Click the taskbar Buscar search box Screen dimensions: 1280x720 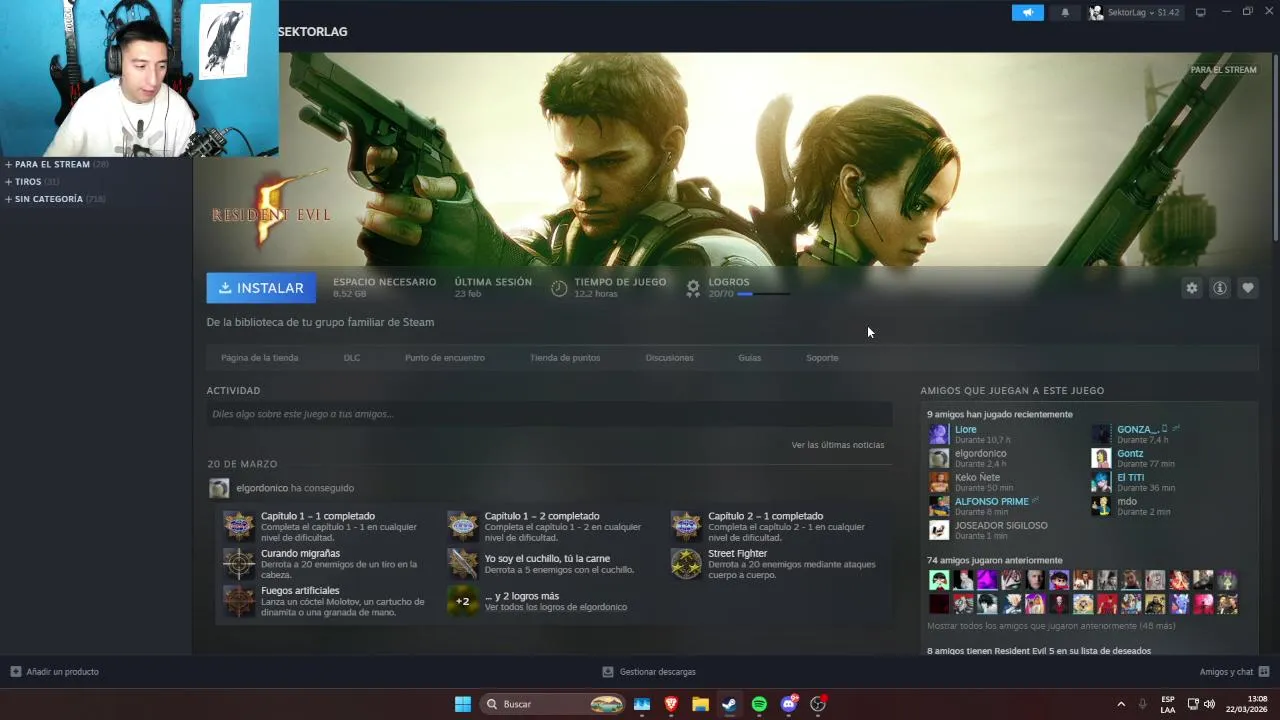pos(552,704)
